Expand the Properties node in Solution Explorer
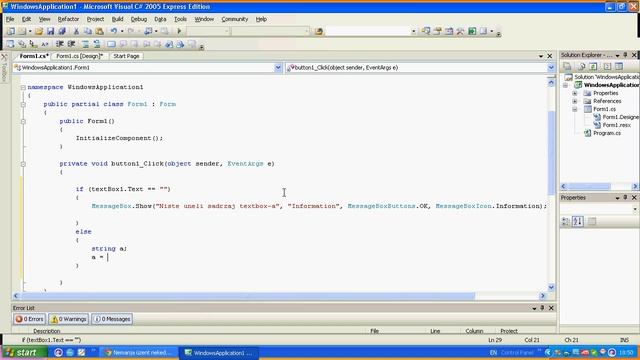Viewport: 640px width, 360px height. click(575, 93)
